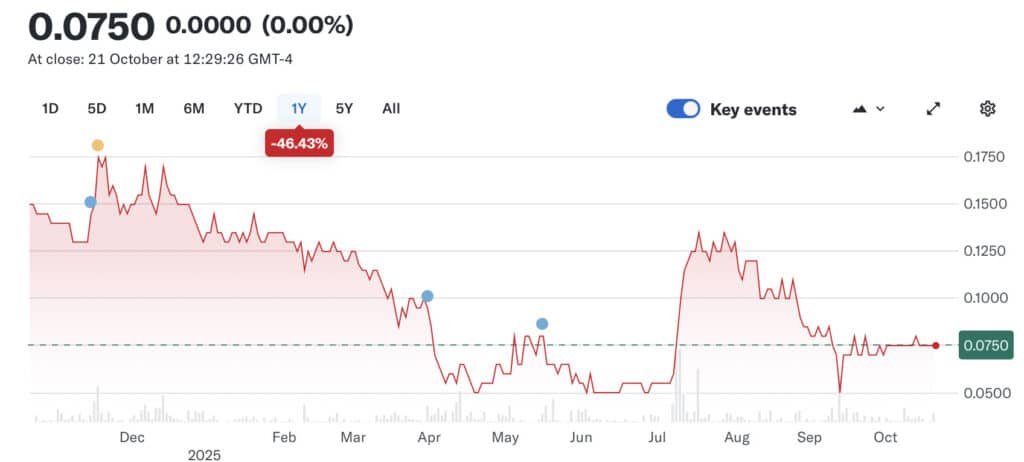
Task: Show the 5Y price history
Action: [x=344, y=108]
